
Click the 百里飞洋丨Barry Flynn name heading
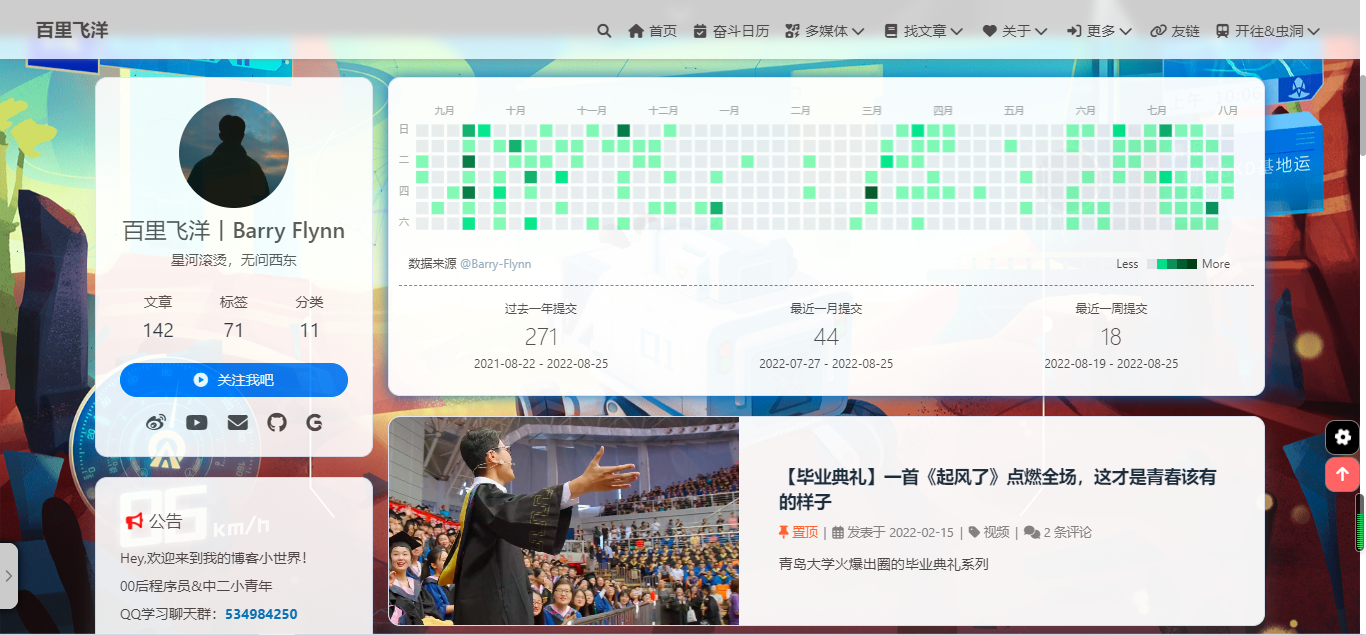[234, 231]
